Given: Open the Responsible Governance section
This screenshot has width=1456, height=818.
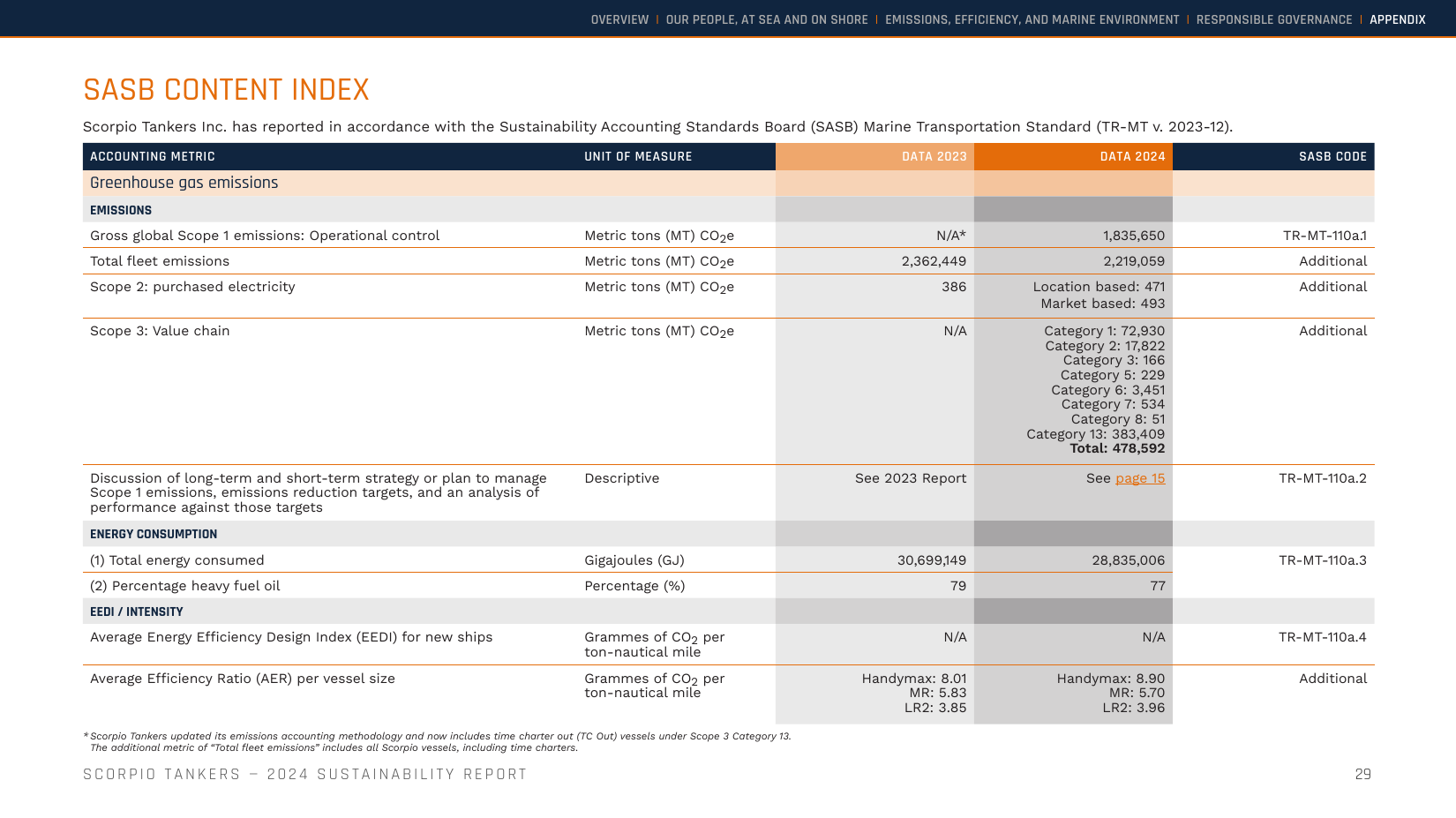Looking at the screenshot, I should click(x=1274, y=19).
